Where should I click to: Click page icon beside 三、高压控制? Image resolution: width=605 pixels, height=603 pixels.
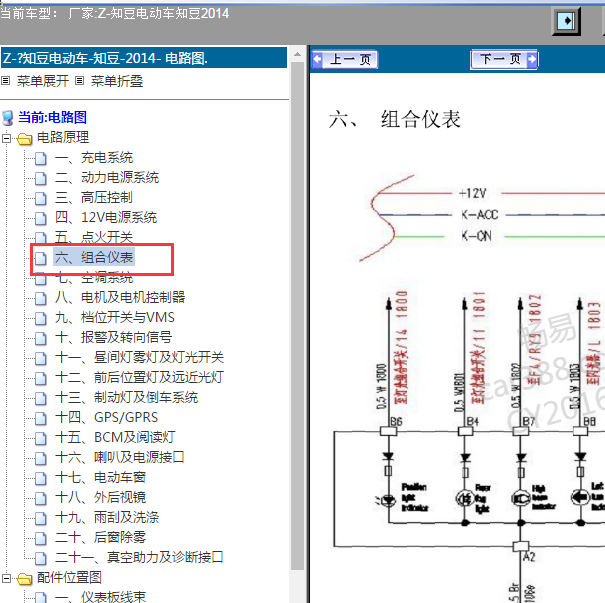click(x=41, y=199)
